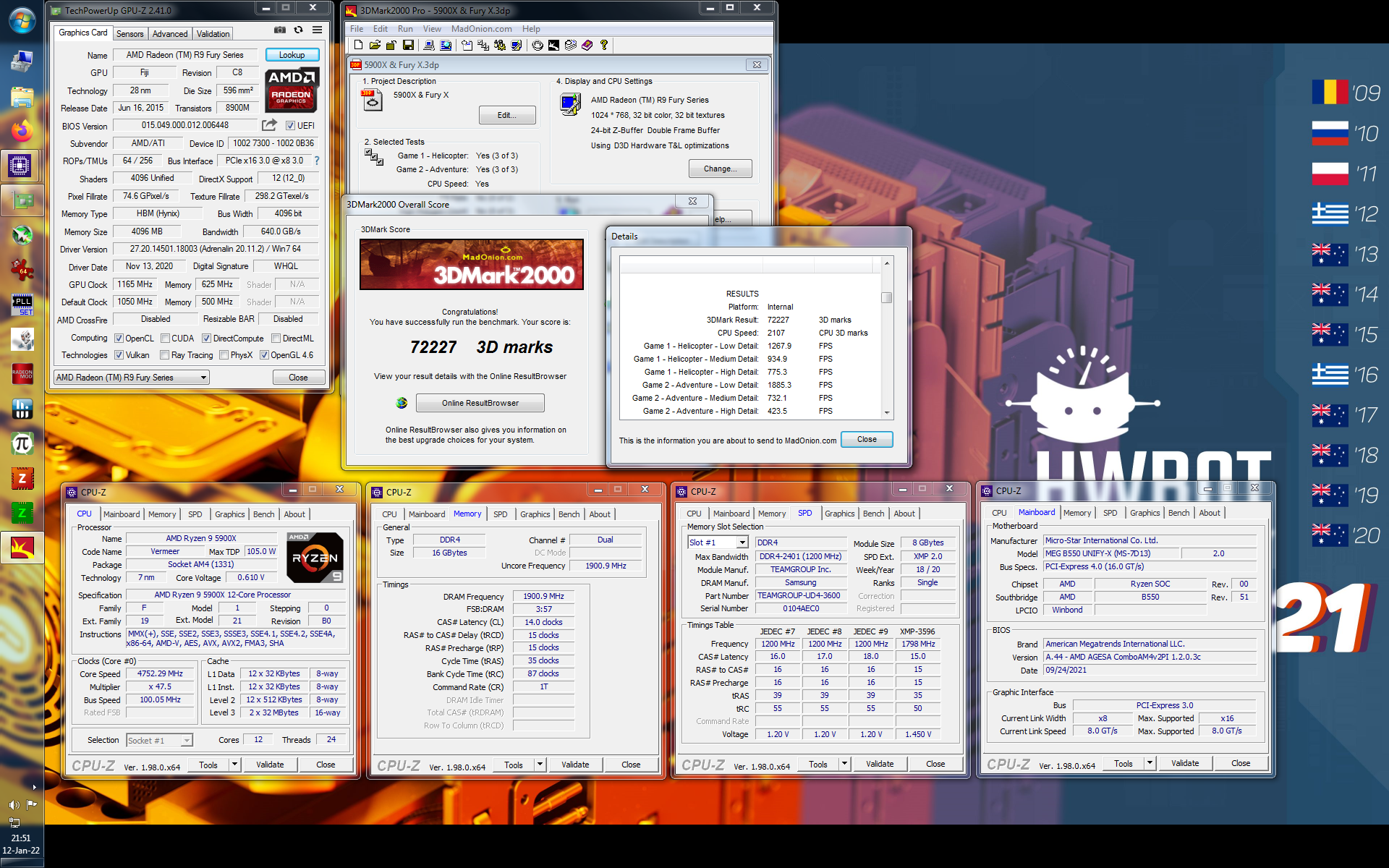Expand Tools dropdown arrow in CPU-Z Memory window
The width and height of the screenshot is (1389, 868).
point(540,765)
